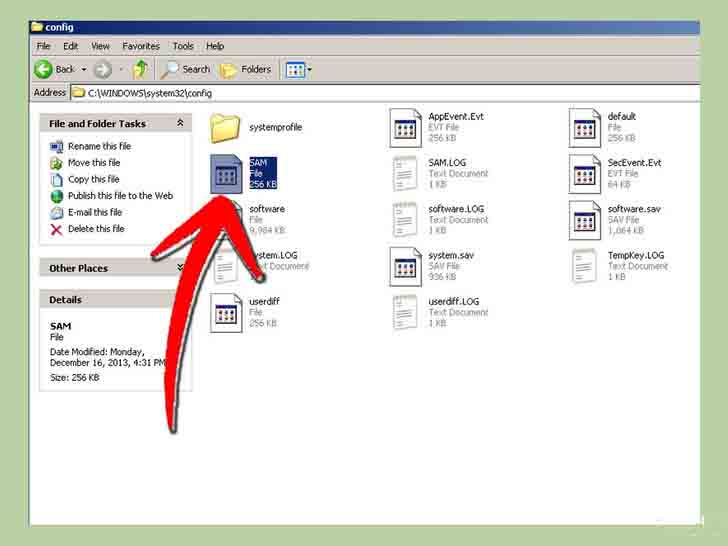Click the red X delete icon
This screenshot has height=546, width=728.
click(x=56, y=229)
